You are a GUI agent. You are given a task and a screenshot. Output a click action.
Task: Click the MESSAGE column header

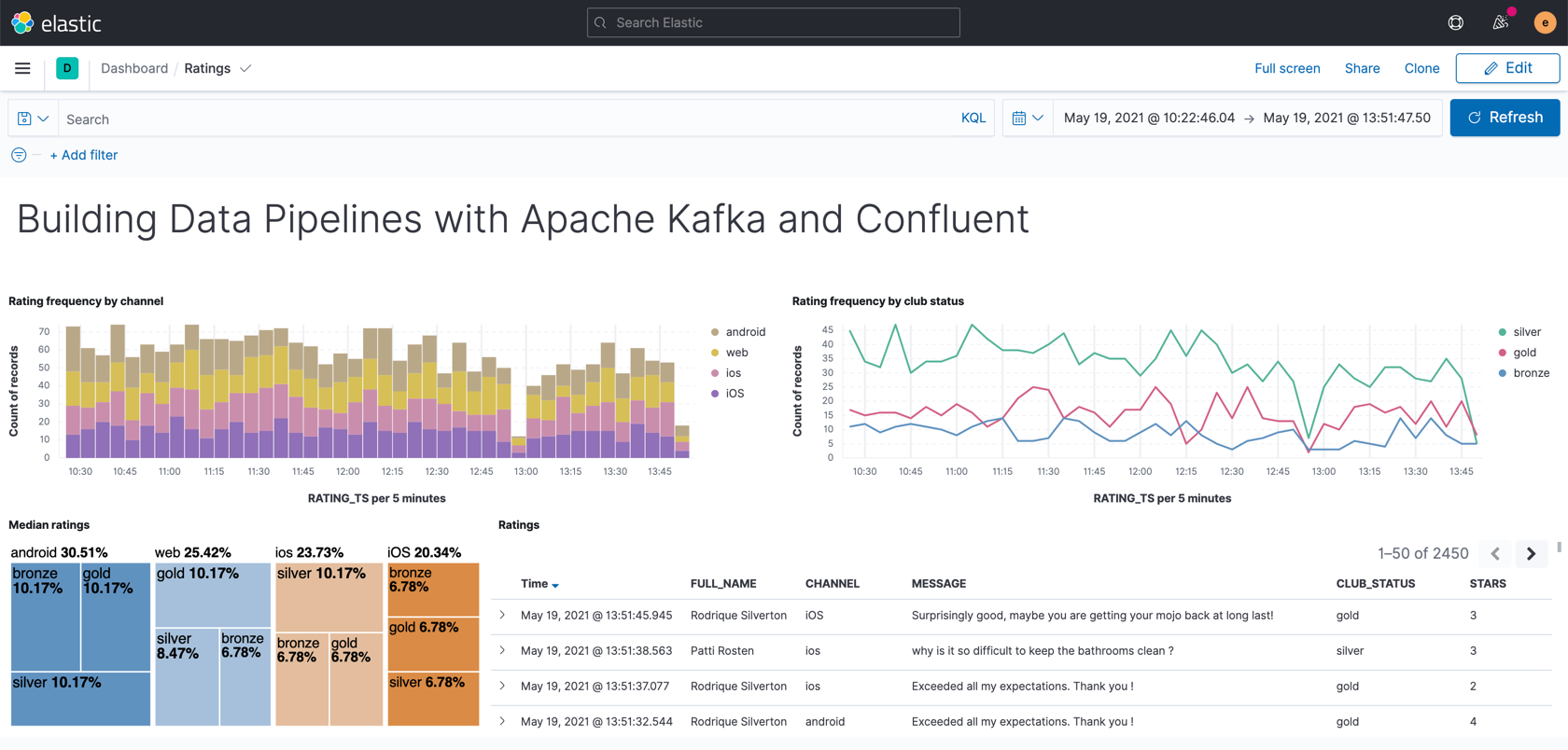pos(939,584)
